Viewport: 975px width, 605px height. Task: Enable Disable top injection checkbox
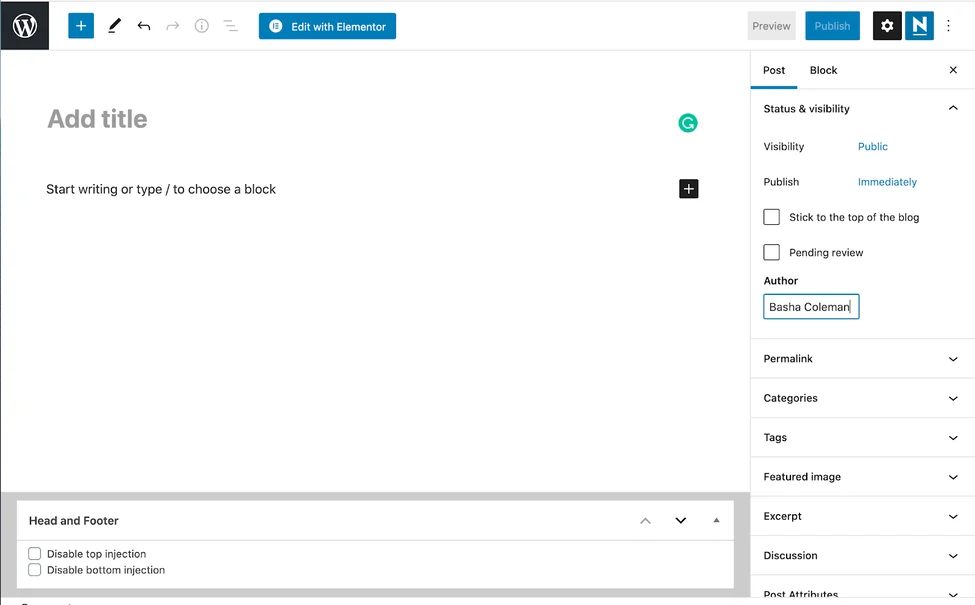(x=35, y=554)
